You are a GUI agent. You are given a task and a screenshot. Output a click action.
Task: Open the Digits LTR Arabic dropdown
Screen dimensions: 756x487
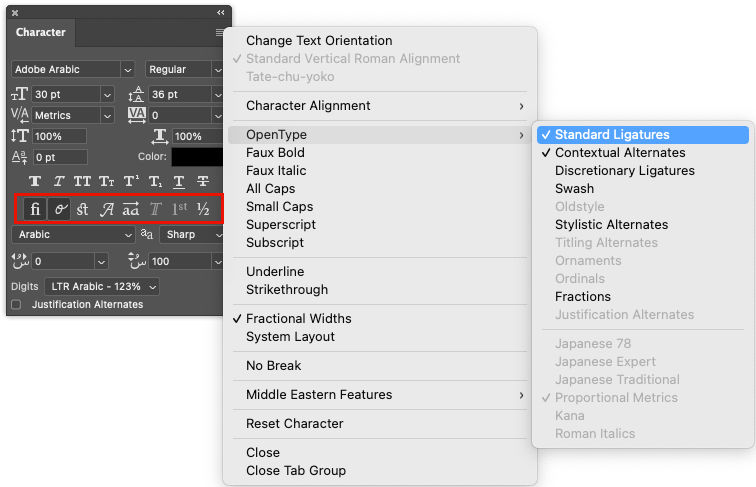point(102,286)
